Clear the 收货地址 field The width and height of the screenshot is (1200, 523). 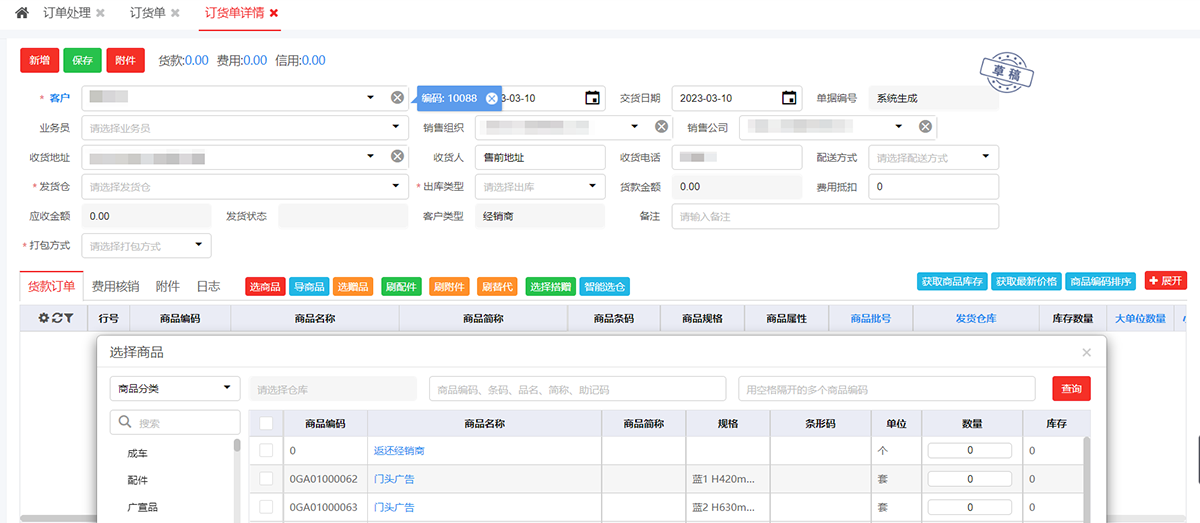[x=397, y=157]
